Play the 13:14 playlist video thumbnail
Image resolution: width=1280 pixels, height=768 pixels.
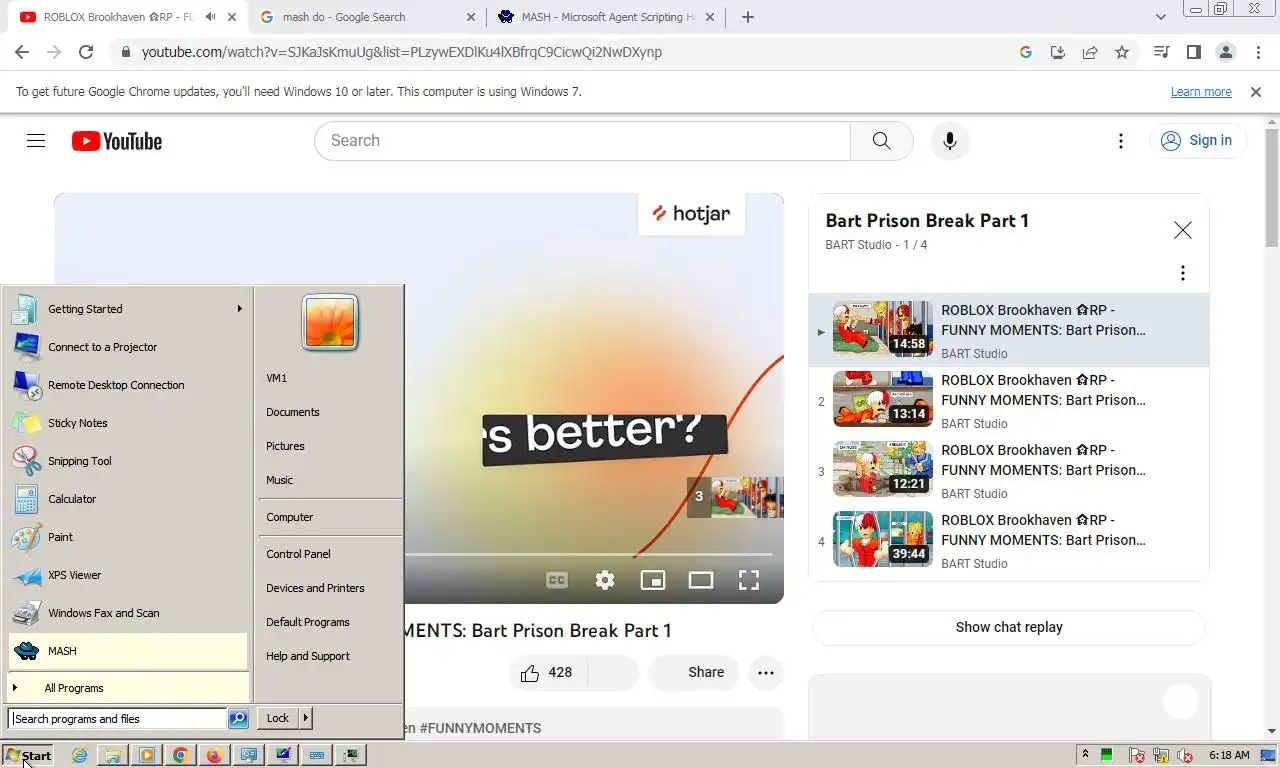(x=883, y=399)
